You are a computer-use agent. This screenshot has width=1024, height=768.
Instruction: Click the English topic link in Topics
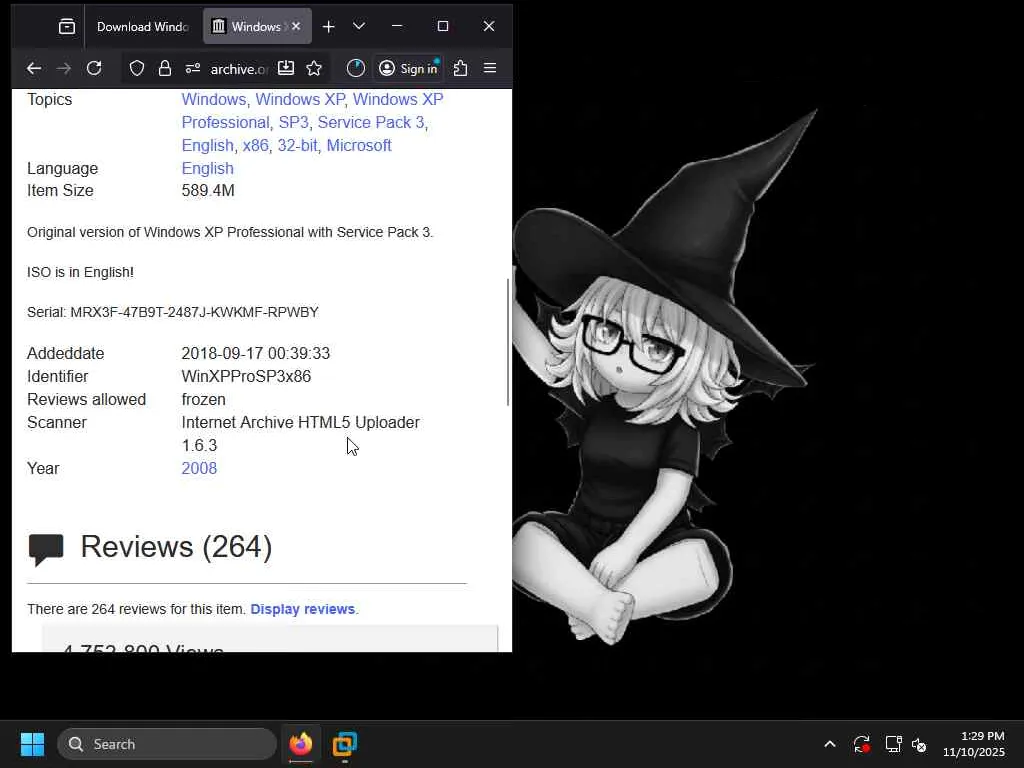point(207,145)
